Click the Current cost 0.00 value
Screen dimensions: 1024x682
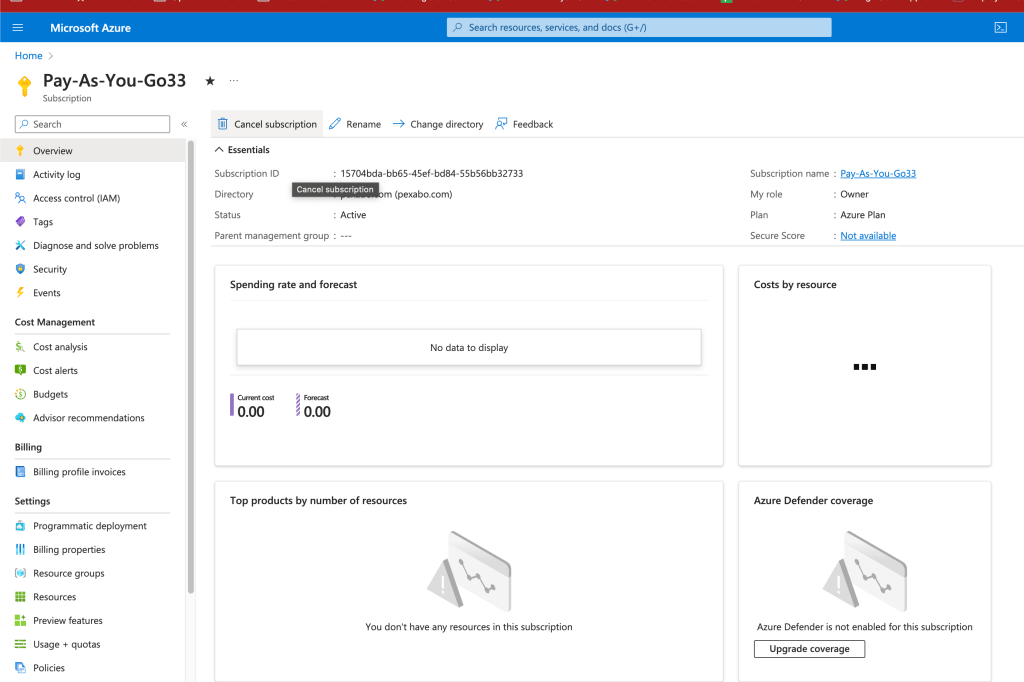(x=251, y=412)
